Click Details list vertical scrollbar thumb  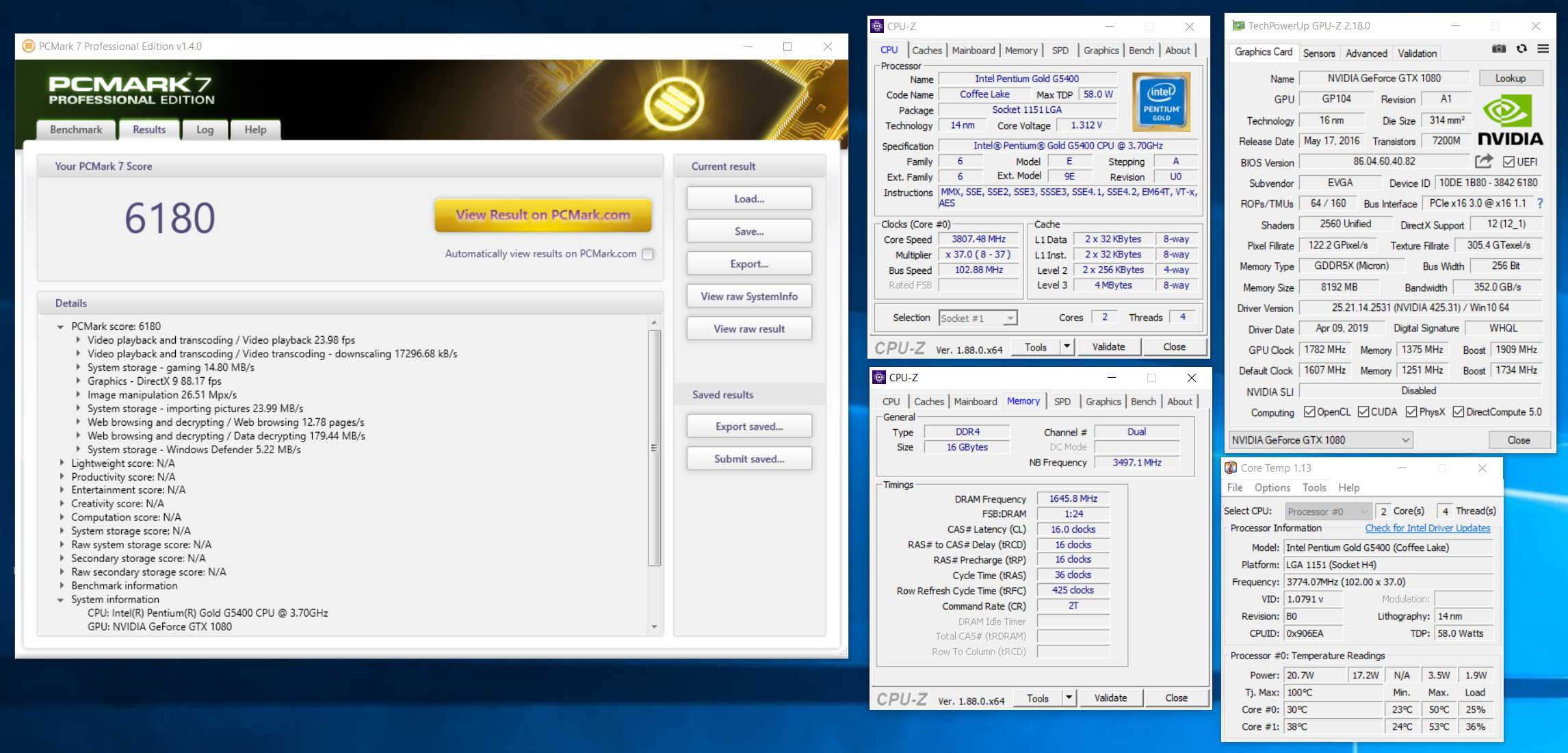[654, 448]
